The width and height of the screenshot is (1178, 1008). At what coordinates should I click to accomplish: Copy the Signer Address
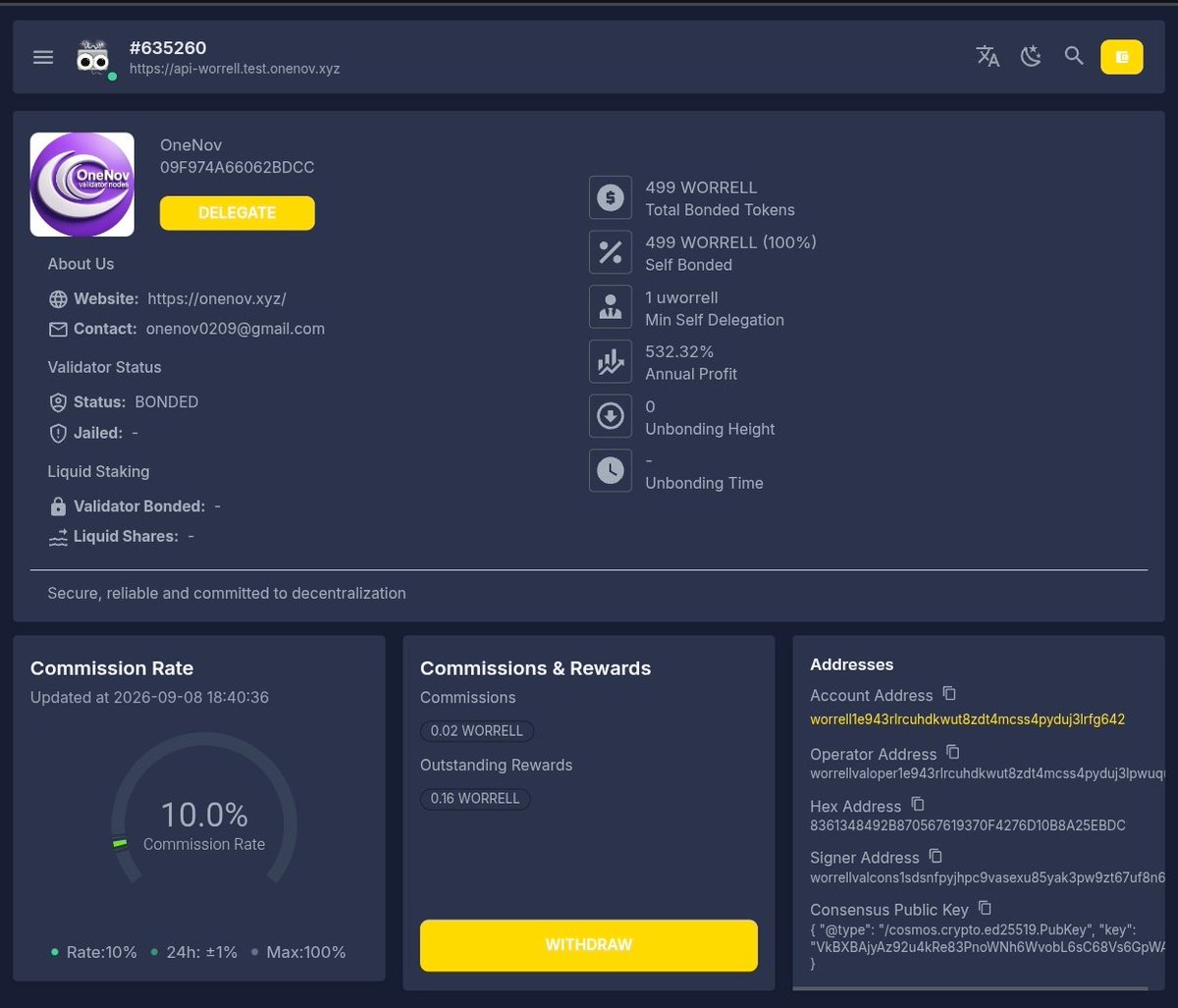click(x=936, y=856)
